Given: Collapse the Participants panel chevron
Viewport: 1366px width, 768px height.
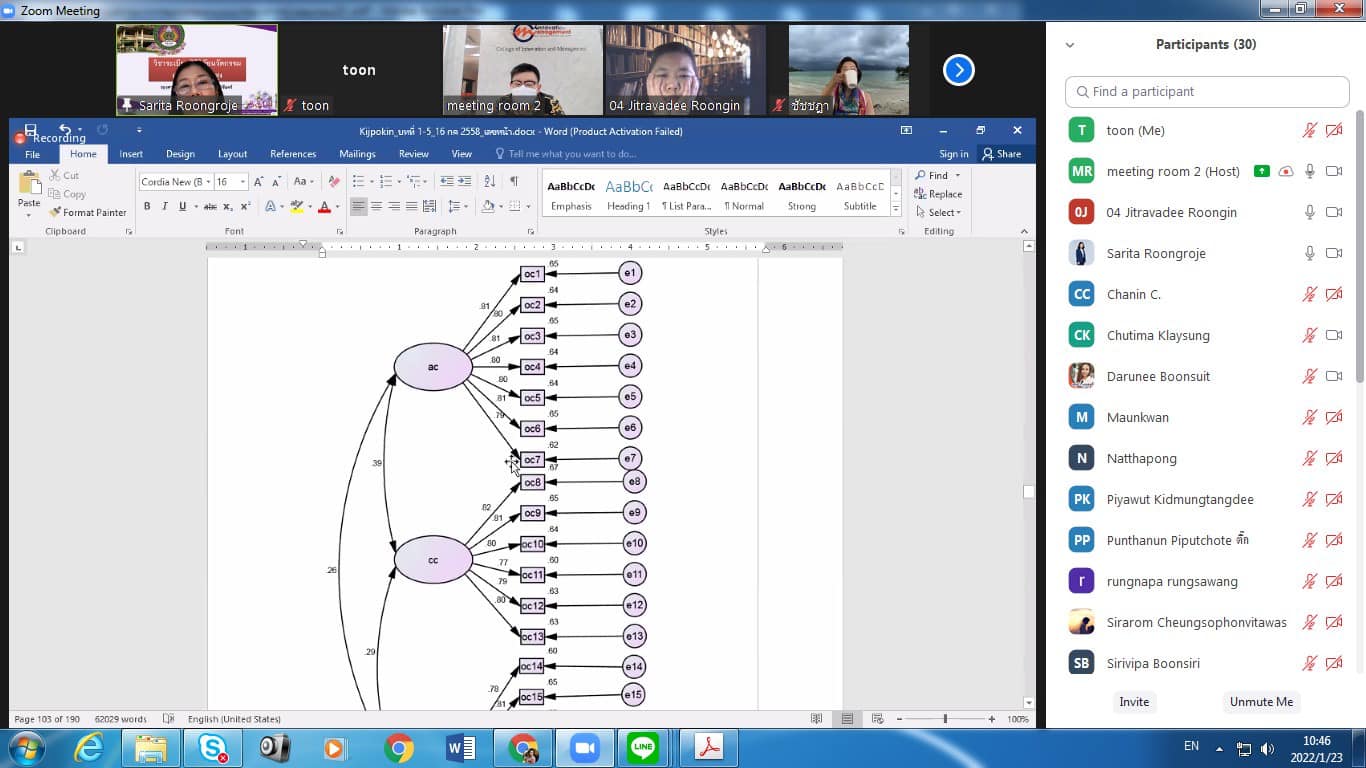Looking at the screenshot, I should (1070, 45).
